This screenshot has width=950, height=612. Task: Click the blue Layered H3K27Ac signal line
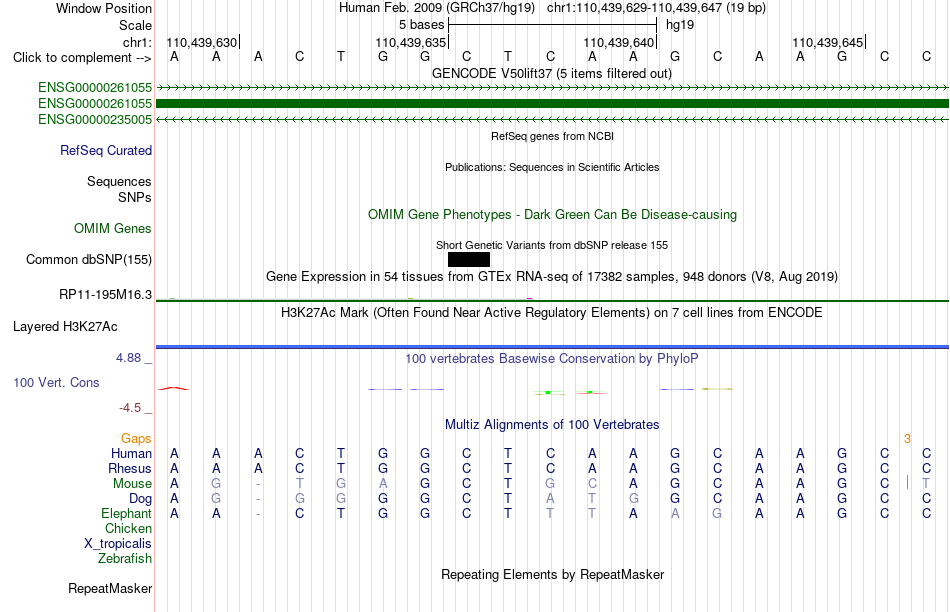pyautogui.click(x=552, y=347)
